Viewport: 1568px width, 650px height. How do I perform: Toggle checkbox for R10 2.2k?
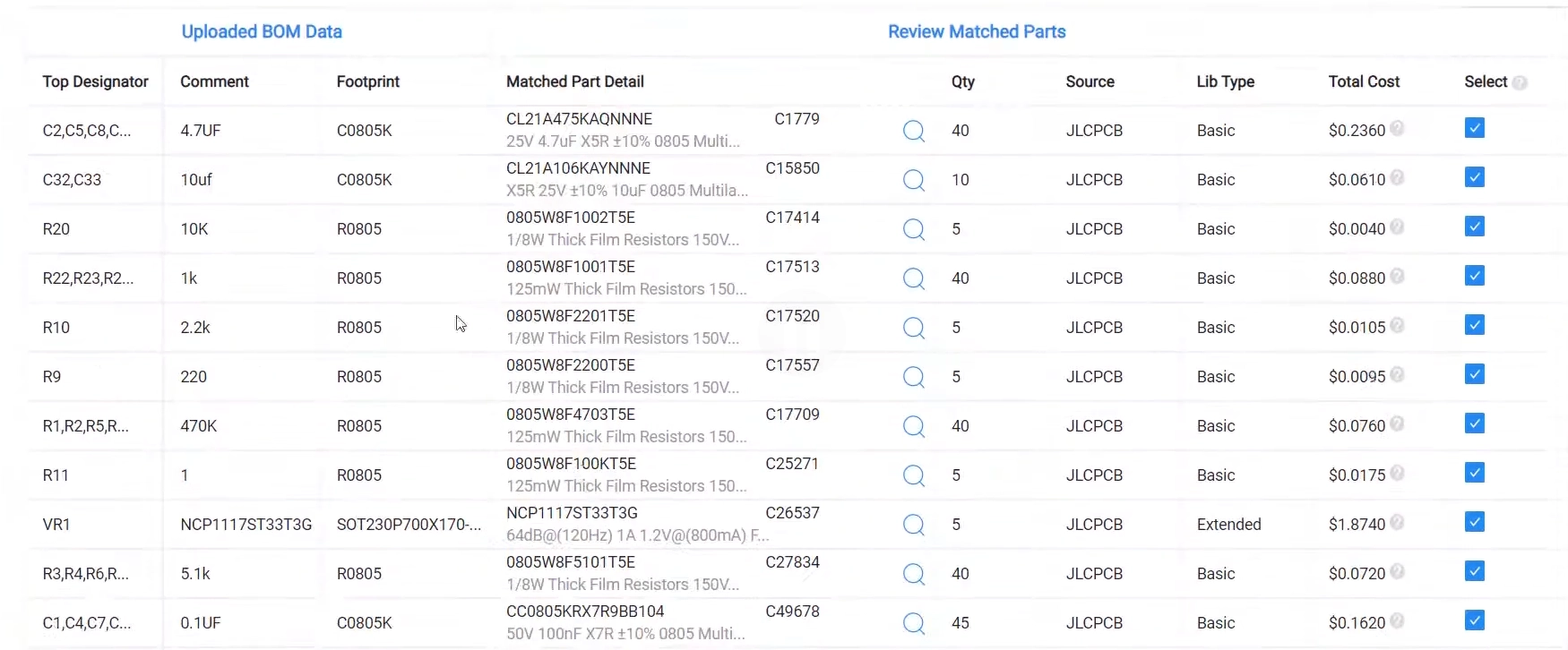click(x=1475, y=325)
